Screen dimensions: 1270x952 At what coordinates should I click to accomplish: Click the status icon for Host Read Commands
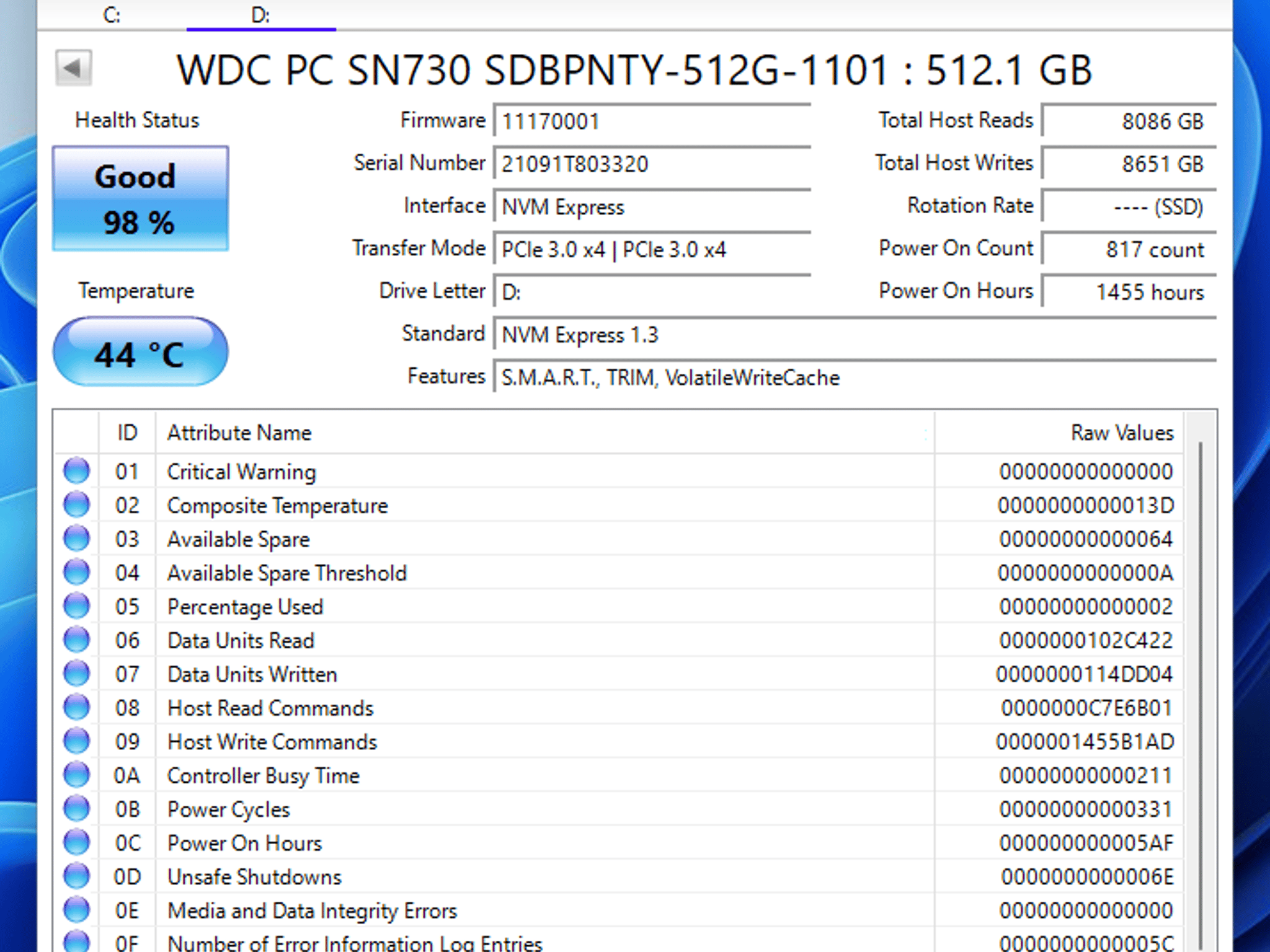(x=77, y=707)
